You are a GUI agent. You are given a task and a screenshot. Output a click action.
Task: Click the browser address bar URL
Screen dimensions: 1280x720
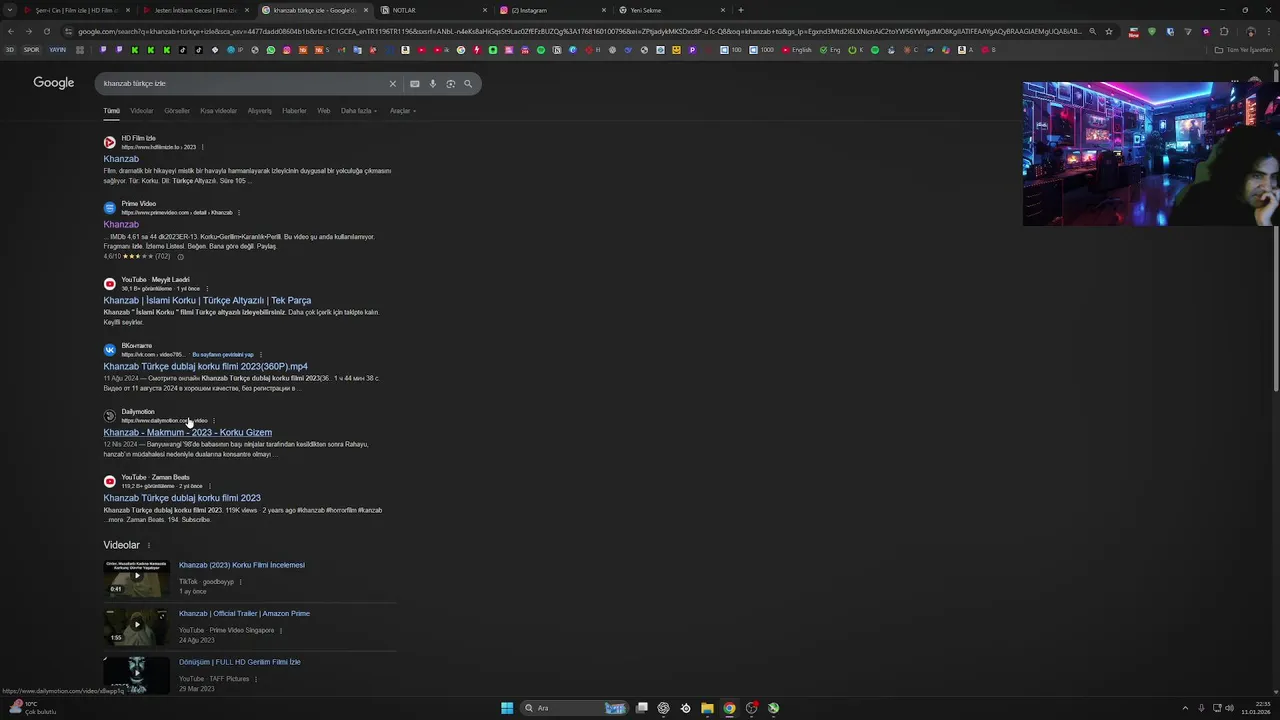pos(580,31)
